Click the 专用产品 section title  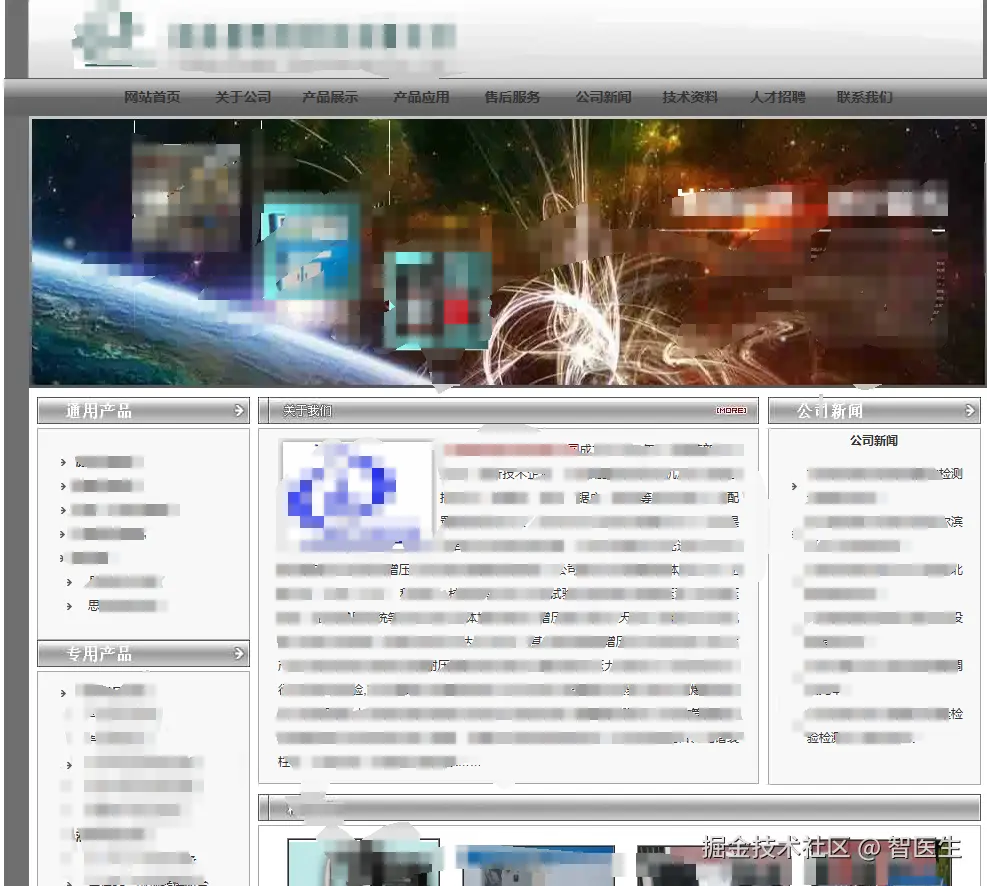point(99,654)
